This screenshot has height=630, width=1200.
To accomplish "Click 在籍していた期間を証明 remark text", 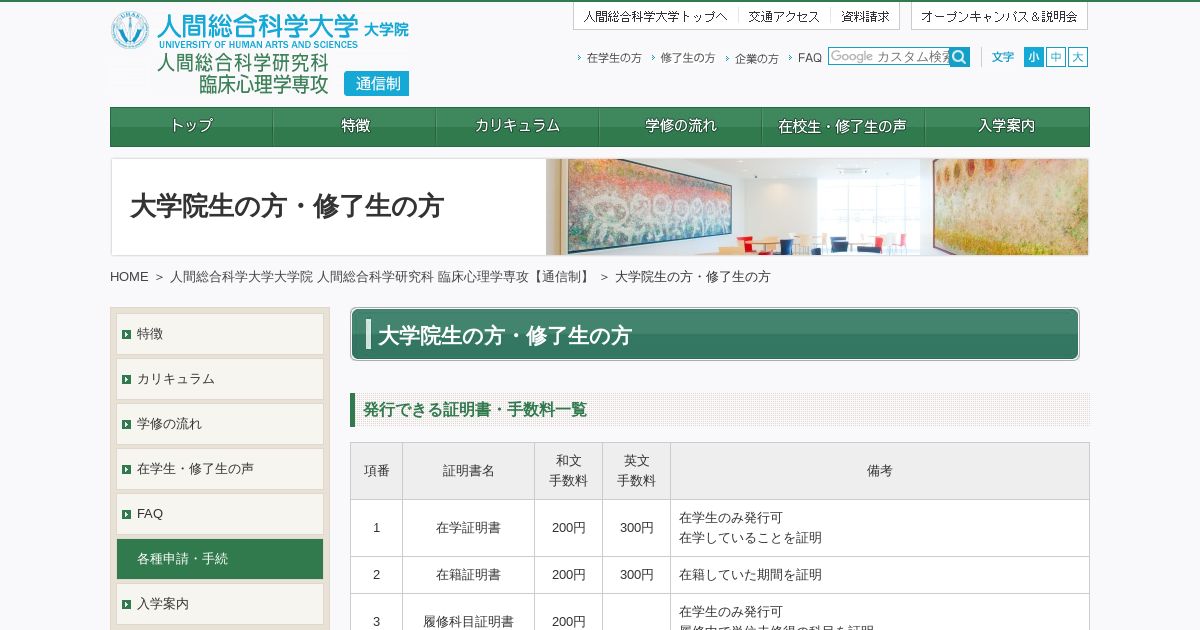I will coord(750,575).
